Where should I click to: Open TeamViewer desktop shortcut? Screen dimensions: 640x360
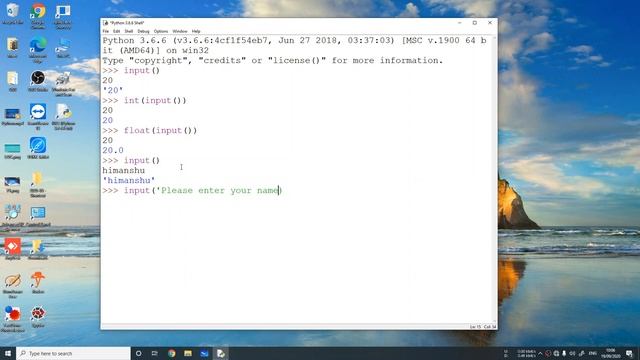38,116
